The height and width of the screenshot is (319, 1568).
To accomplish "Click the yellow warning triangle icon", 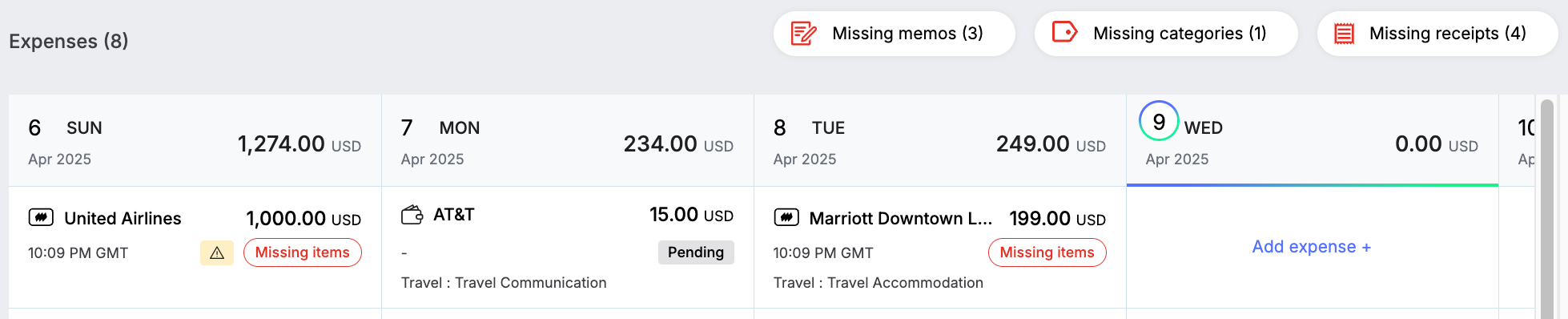I will click(217, 252).
